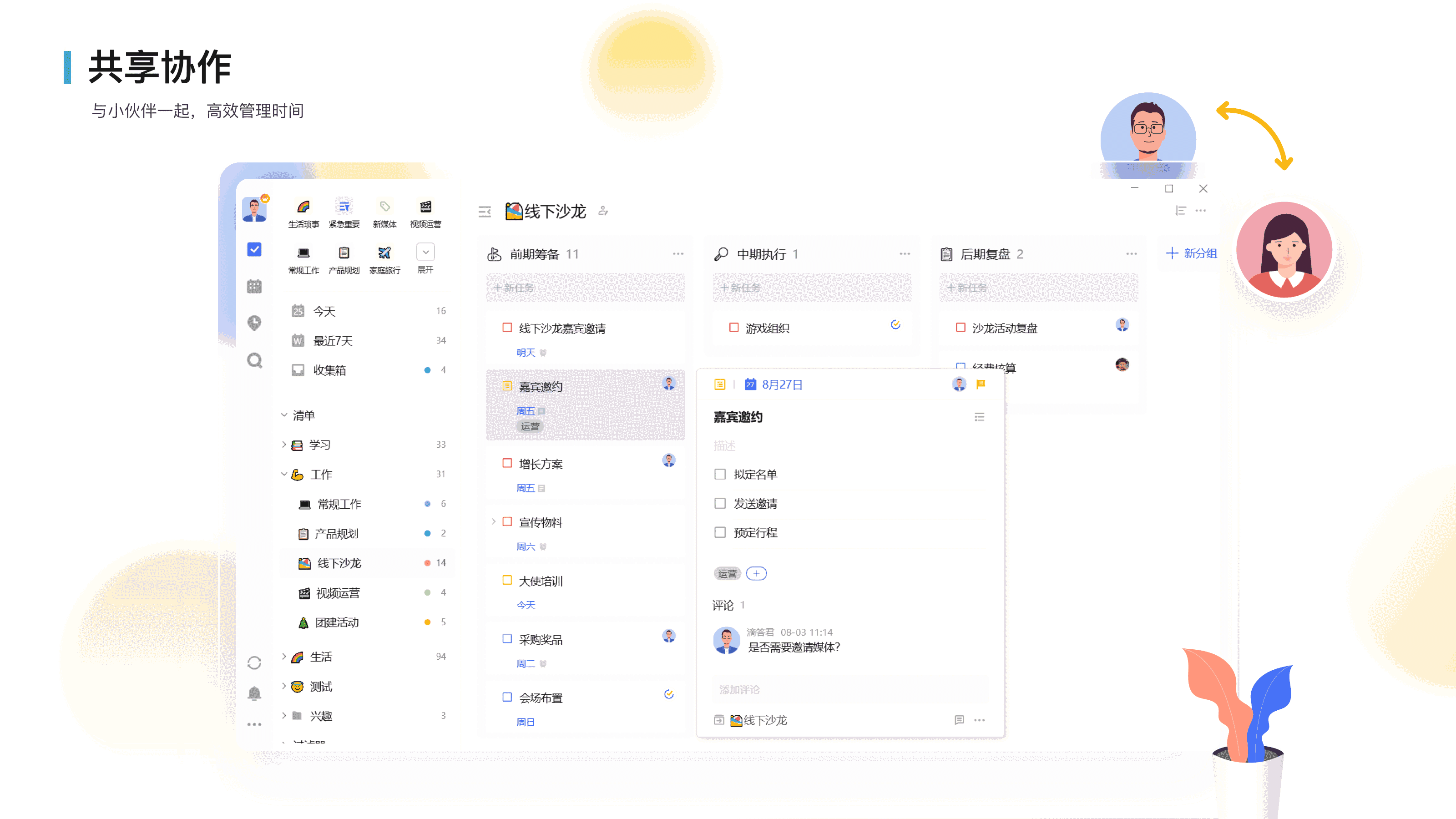Check the 发送邀请 subtask checkbox
Screen dimensions: 1456x819
[x=719, y=503]
